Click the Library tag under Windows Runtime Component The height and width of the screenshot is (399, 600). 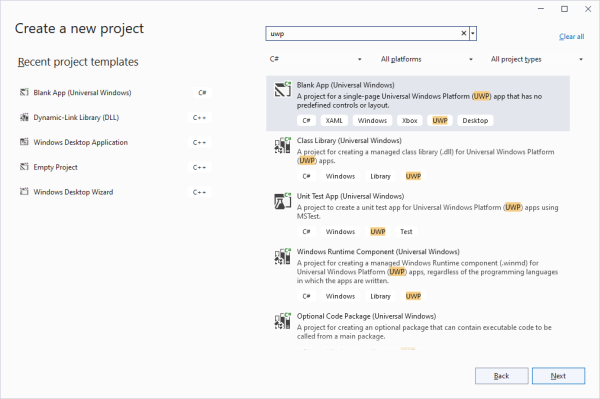tap(380, 296)
